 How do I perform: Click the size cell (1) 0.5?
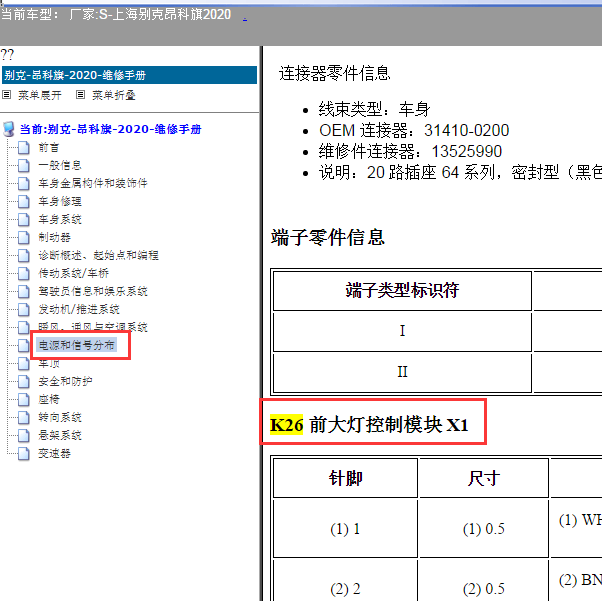pyautogui.click(x=484, y=528)
